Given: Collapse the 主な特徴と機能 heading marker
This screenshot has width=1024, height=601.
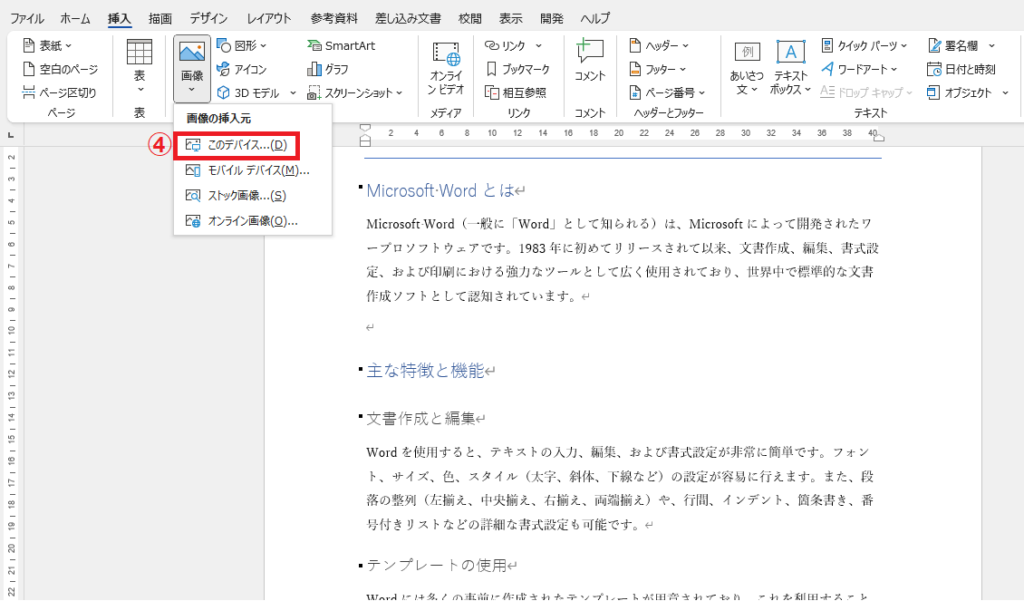Looking at the screenshot, I should click(360, 368).
